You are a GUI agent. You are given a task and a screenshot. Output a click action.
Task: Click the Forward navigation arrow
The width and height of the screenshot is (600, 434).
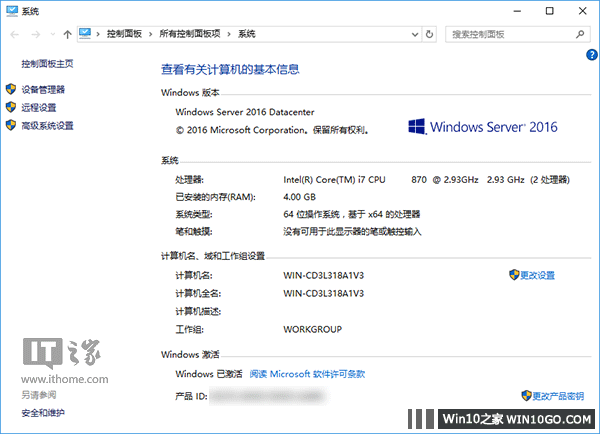click(34, 34)
